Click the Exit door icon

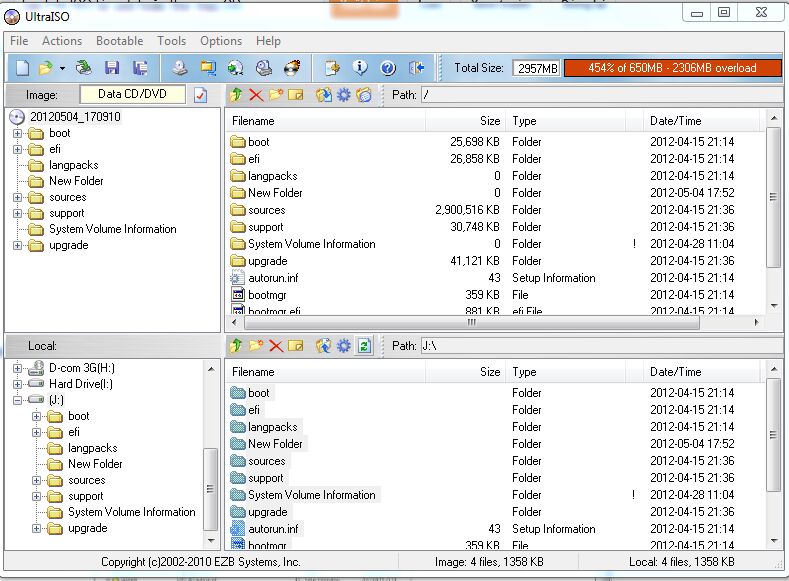point(417,68)
